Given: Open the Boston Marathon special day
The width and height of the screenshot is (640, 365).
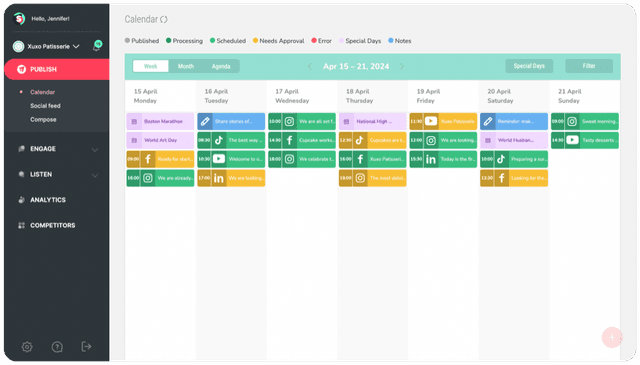Looking at the screenshot, I should pyautogui.click(x=160, y=121).
